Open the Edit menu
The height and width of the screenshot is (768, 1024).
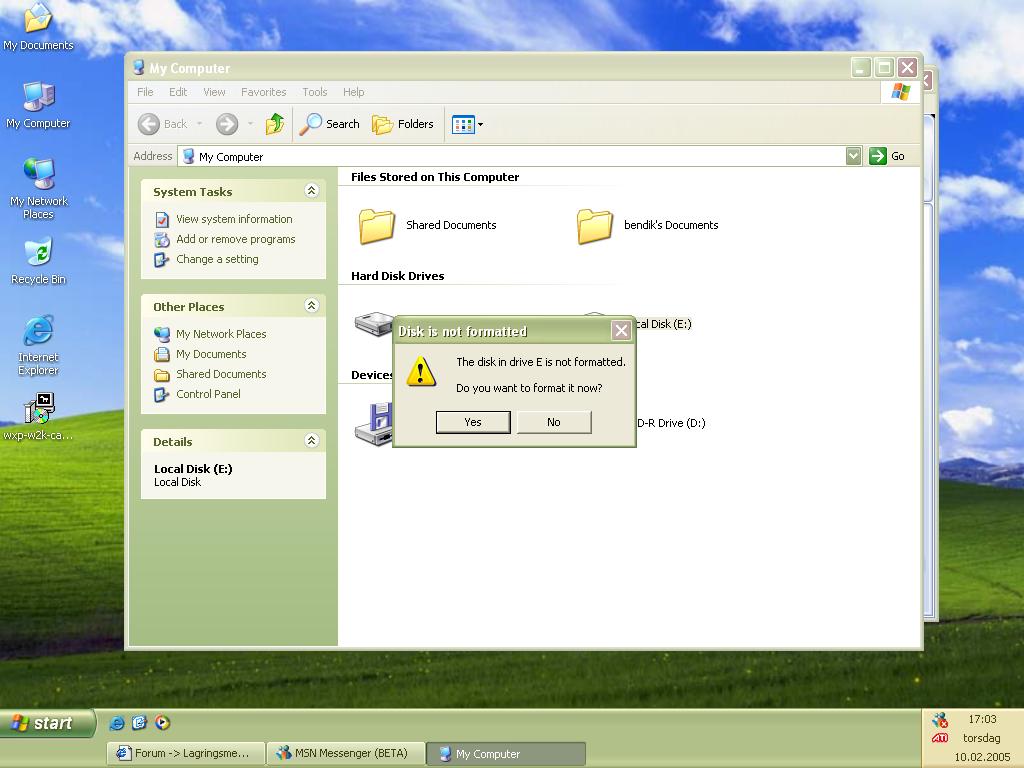(x=178, y=92)
